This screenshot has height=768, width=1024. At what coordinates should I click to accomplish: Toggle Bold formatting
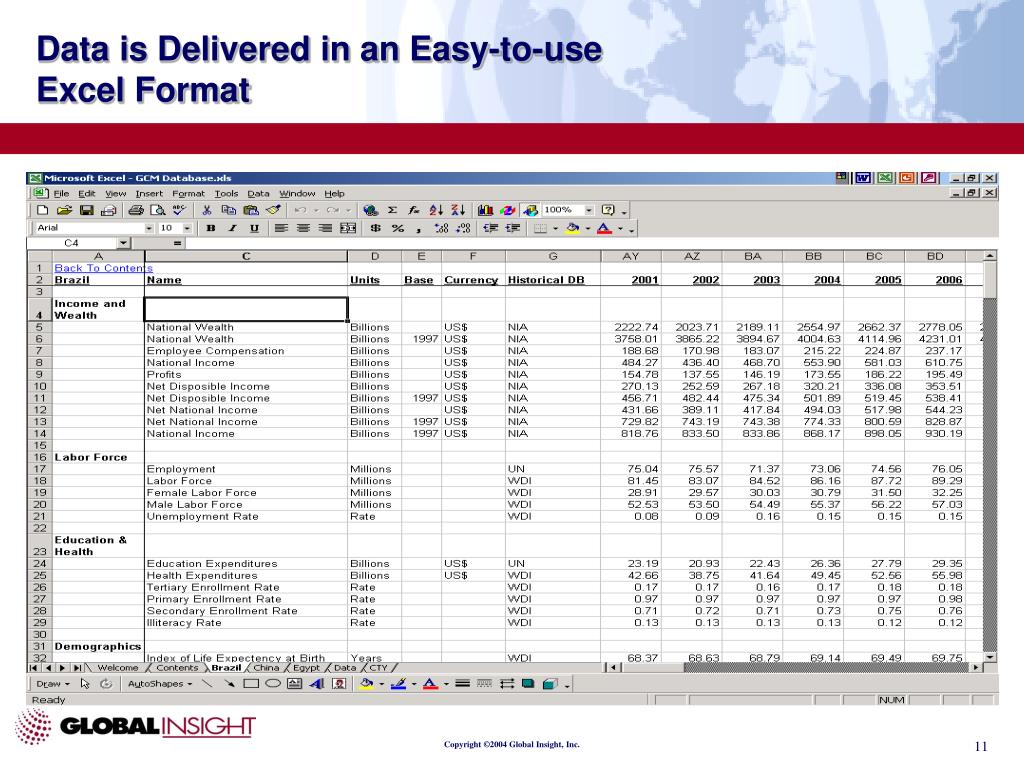coord(210,228)
